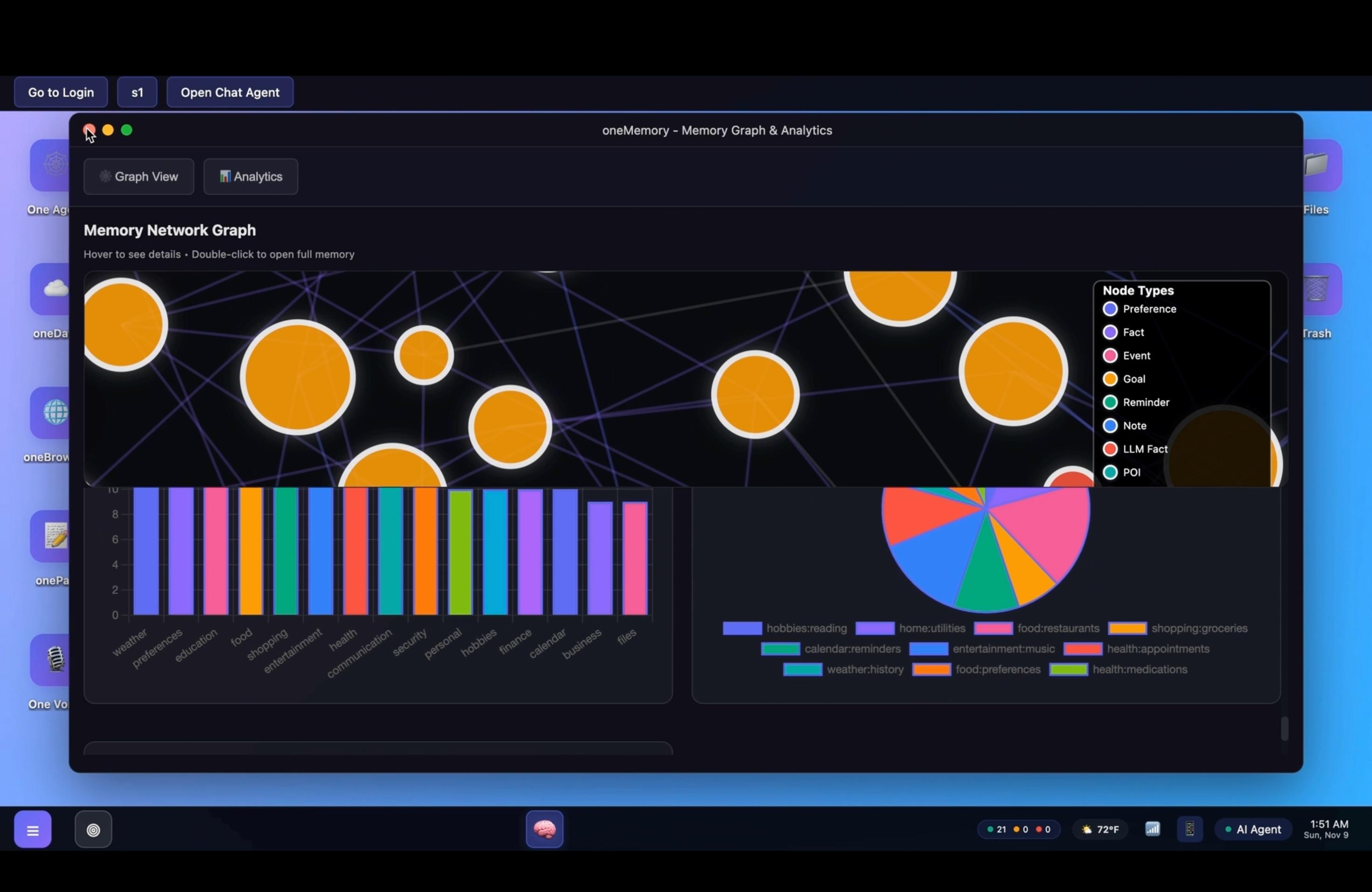Open the Files folder desktop icon
The width and height of the screenshot is (1372, 892).
point(1321,166)
